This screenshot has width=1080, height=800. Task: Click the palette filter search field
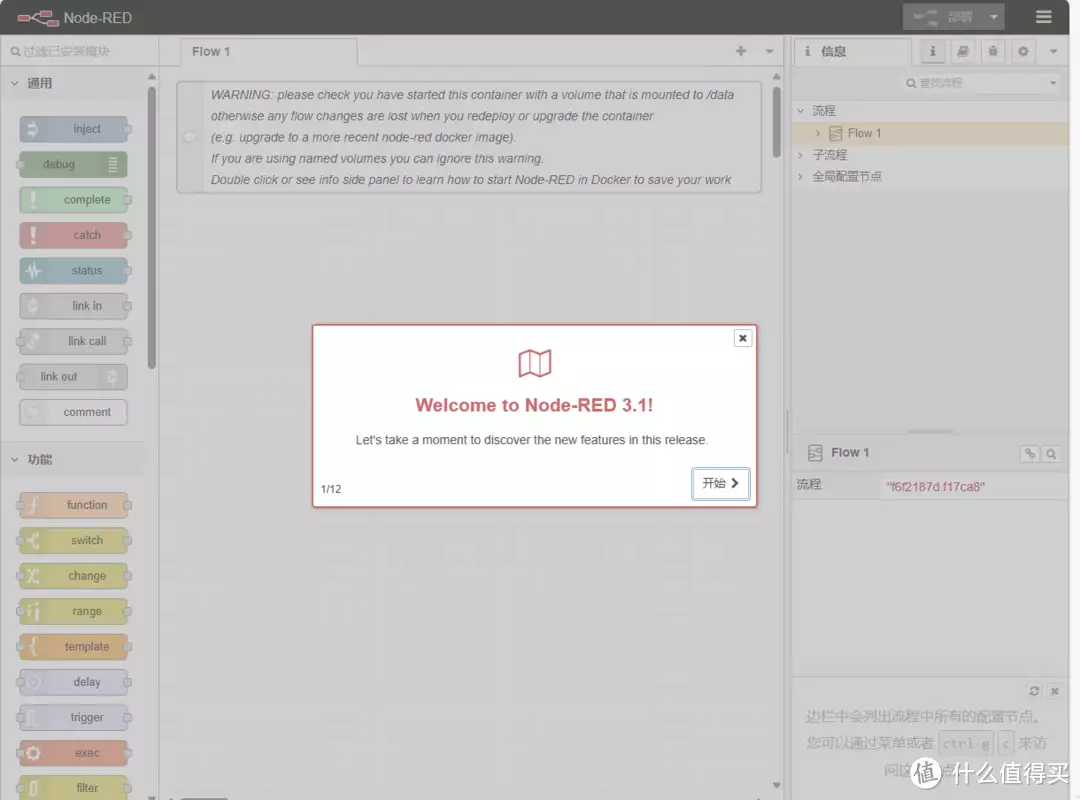[79, 52]
